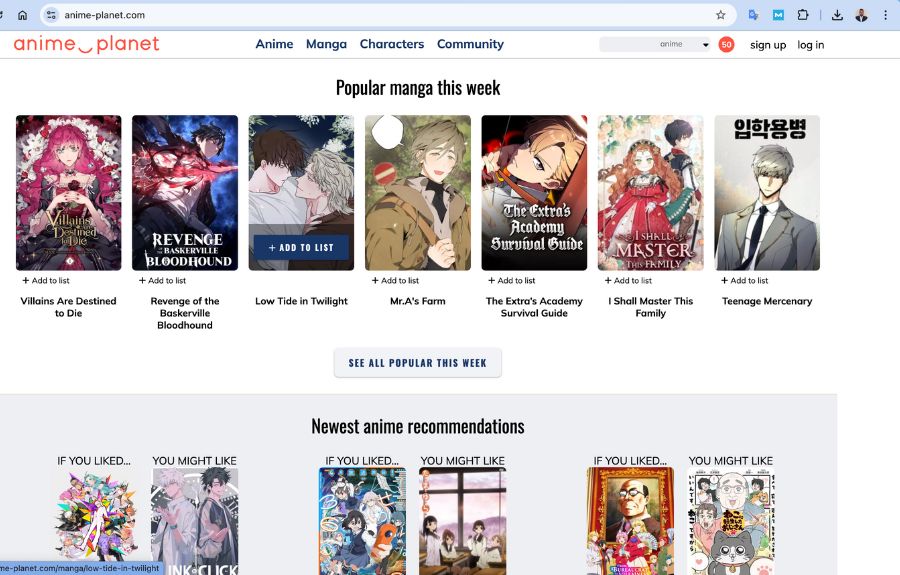The image size is (900, 575).
Task: Open site information icon in address bar
Action: [51, 15]
